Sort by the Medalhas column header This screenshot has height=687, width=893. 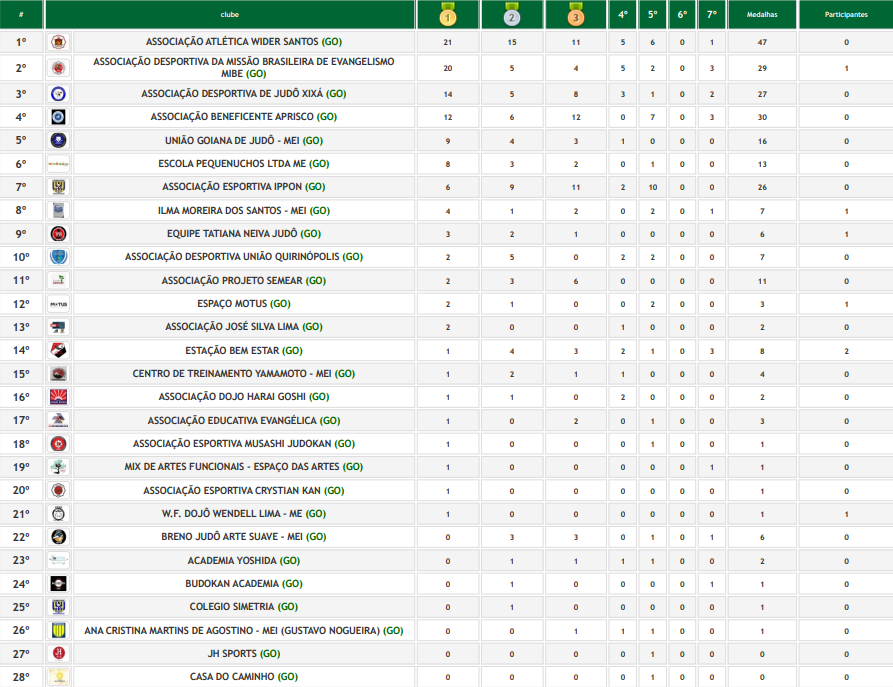click(762, 16)
